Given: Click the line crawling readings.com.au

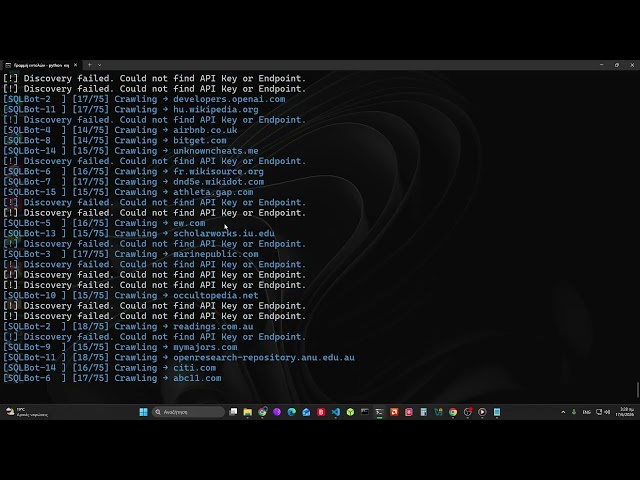Looking at the screenshot, I should click(128, 327).
